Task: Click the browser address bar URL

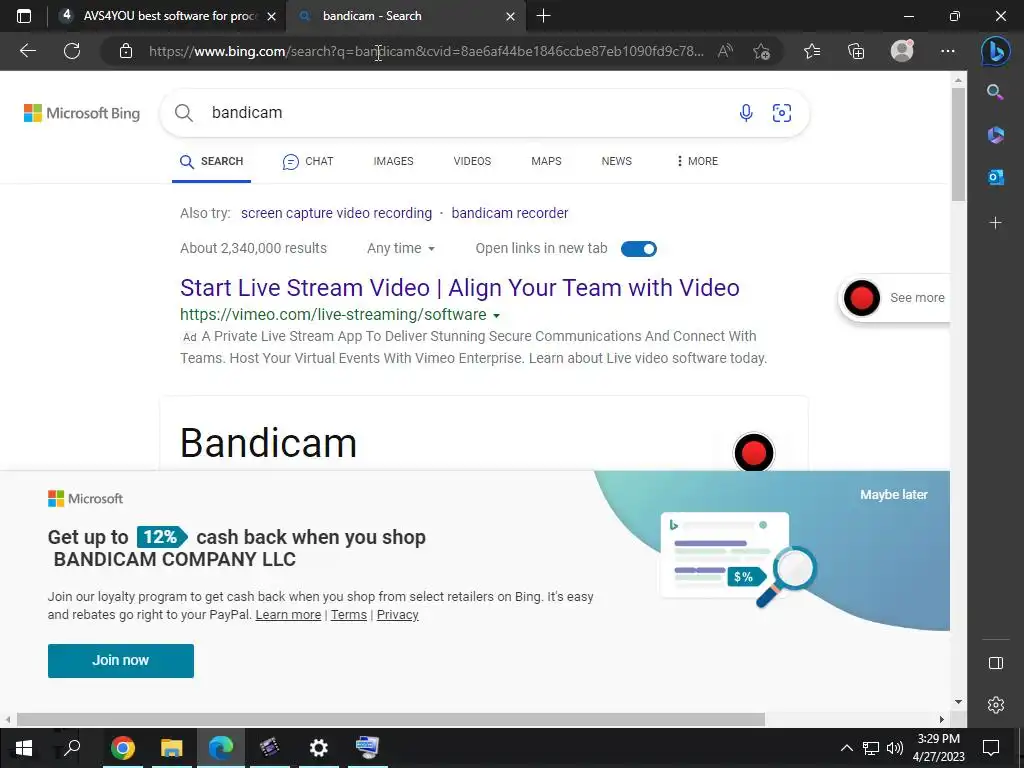Action: 426,51
